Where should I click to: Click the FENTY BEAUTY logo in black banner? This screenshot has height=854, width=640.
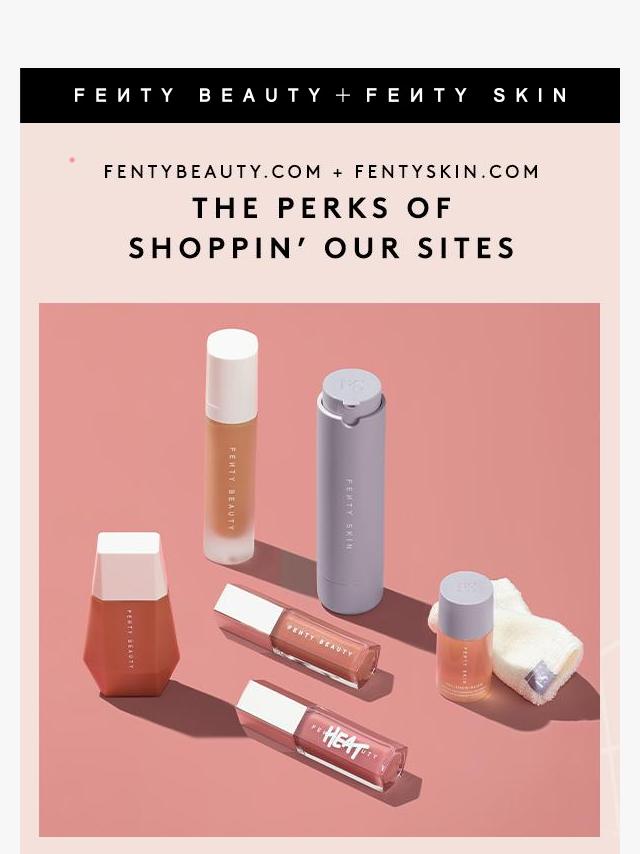[x=198, y=95]
